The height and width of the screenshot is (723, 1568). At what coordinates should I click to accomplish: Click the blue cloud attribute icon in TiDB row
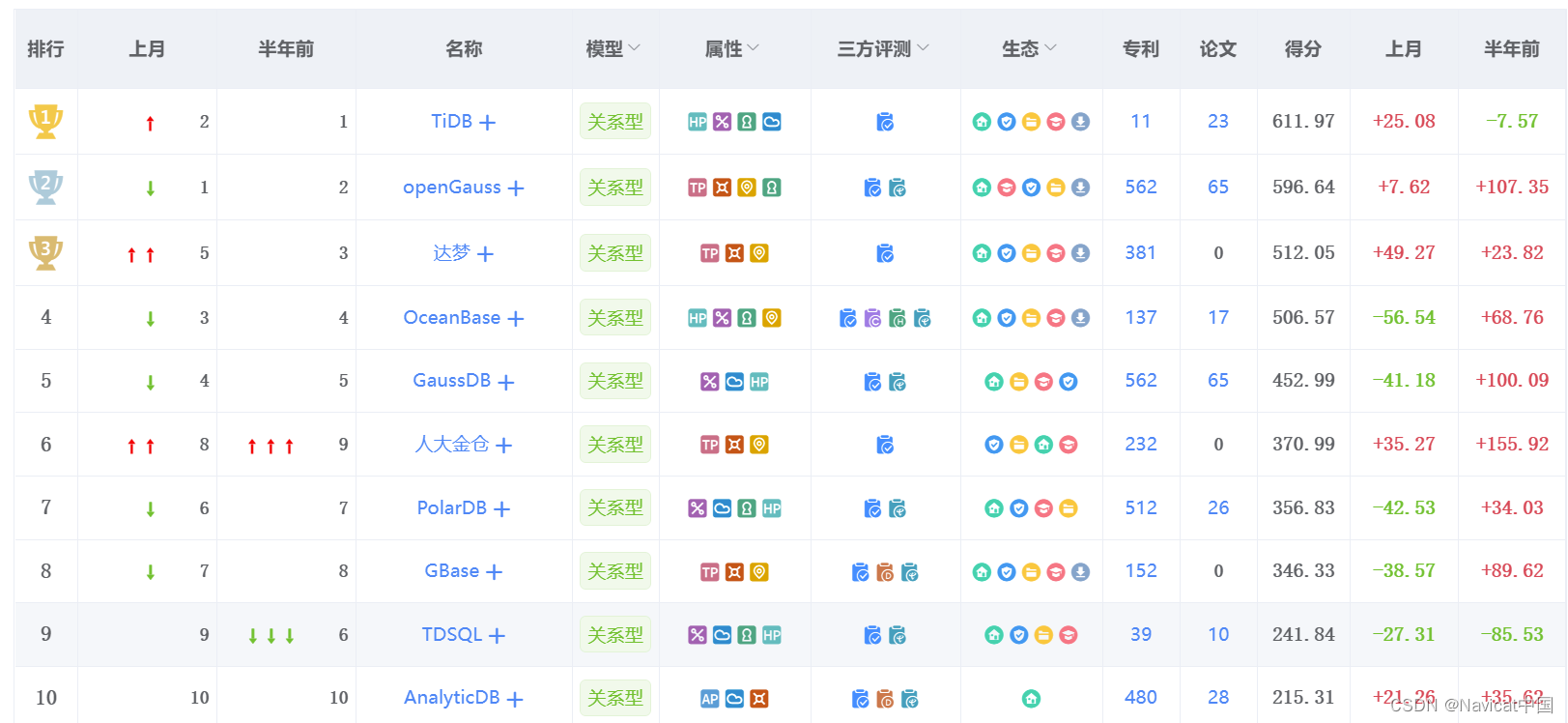pos(772,122)
